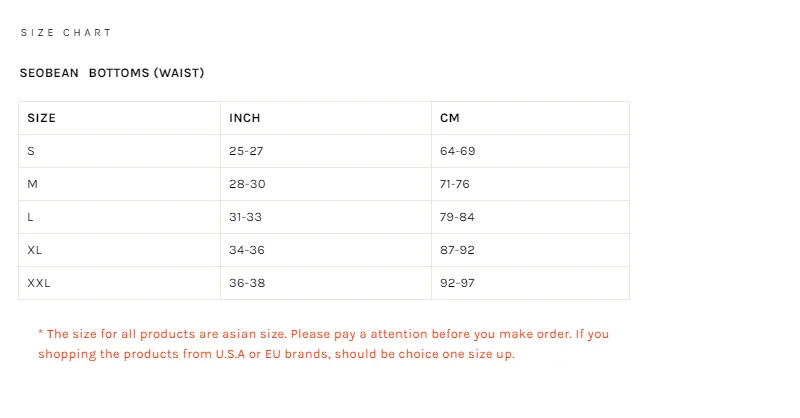Image resolution: width=800 pixels, height=418 pixels.
Task: Select the INCH column header
Action: (x=245, y=118)
